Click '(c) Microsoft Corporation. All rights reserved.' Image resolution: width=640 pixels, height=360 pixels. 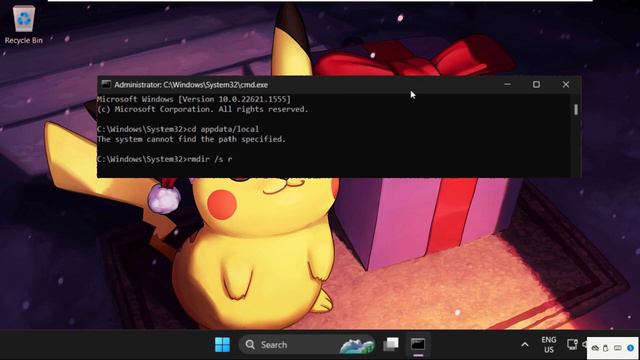pyautogui.click(x=203, y=109)
